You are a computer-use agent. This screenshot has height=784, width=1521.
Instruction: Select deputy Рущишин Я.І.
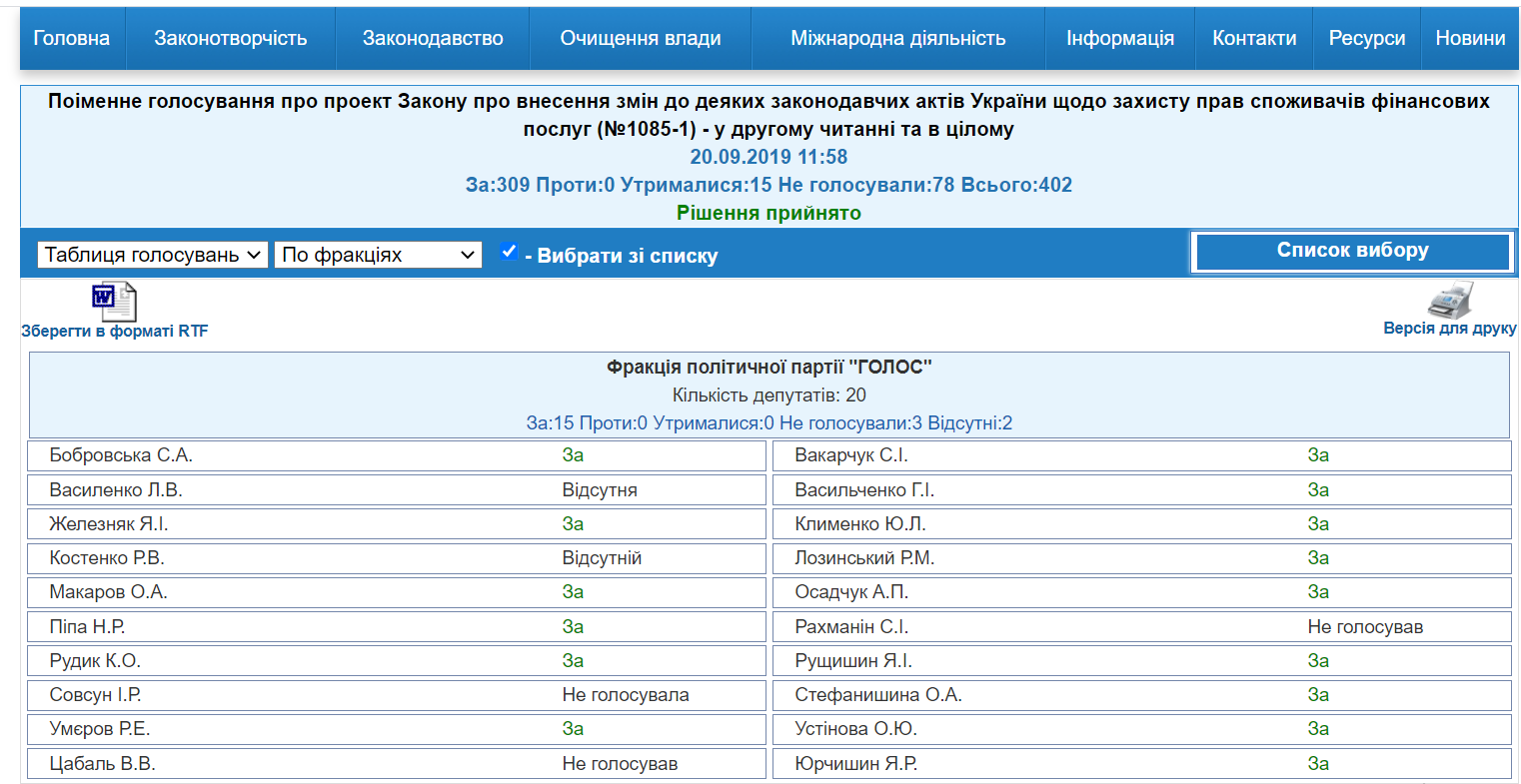853,661
